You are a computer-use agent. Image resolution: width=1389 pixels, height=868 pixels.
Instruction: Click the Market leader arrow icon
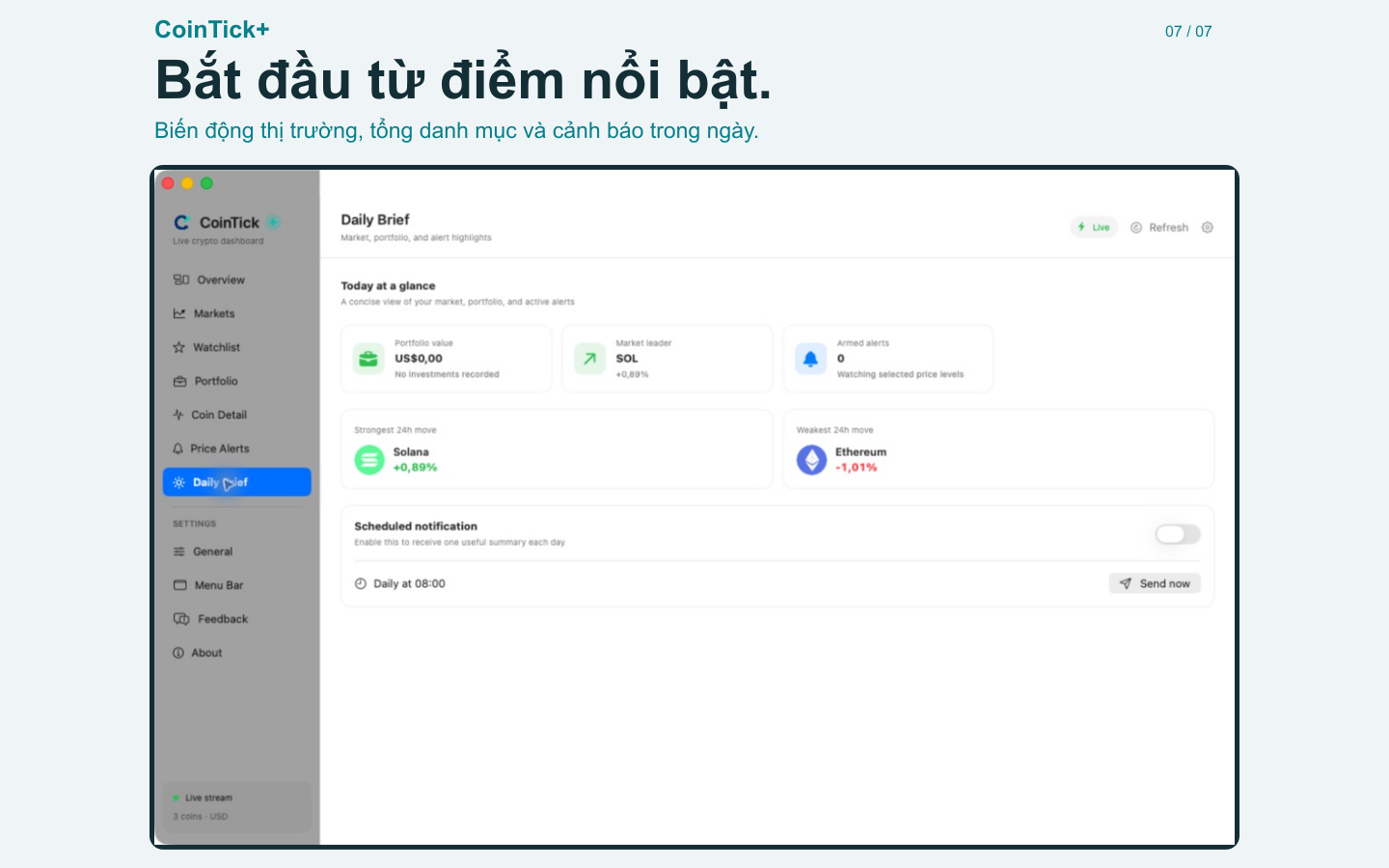coord(589,359)
